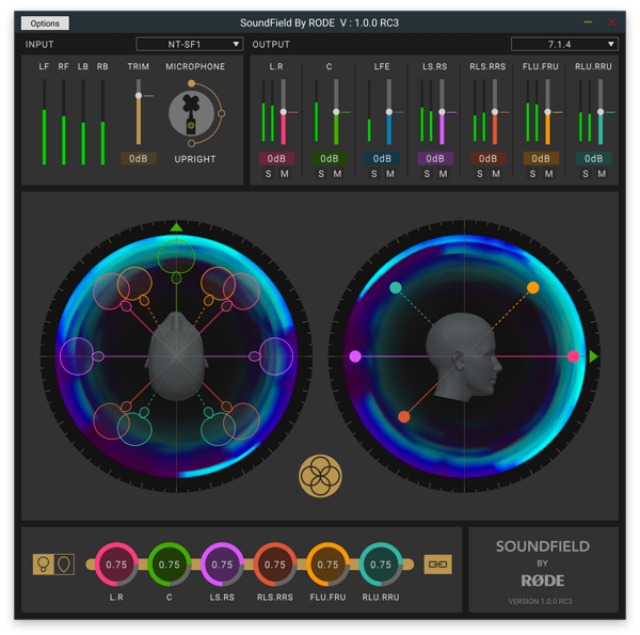Image resolution: width=640 pixels, height=635 pixels.
Task: Click the green elevation arrow on side-view dial
Action: click(x=594, y=357)
